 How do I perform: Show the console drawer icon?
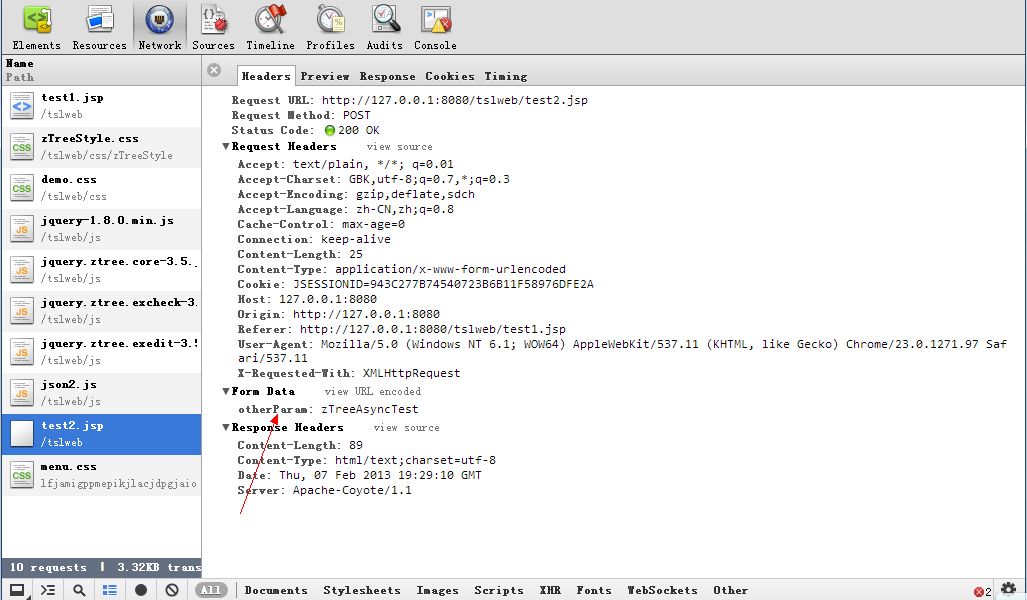(48, 590)
